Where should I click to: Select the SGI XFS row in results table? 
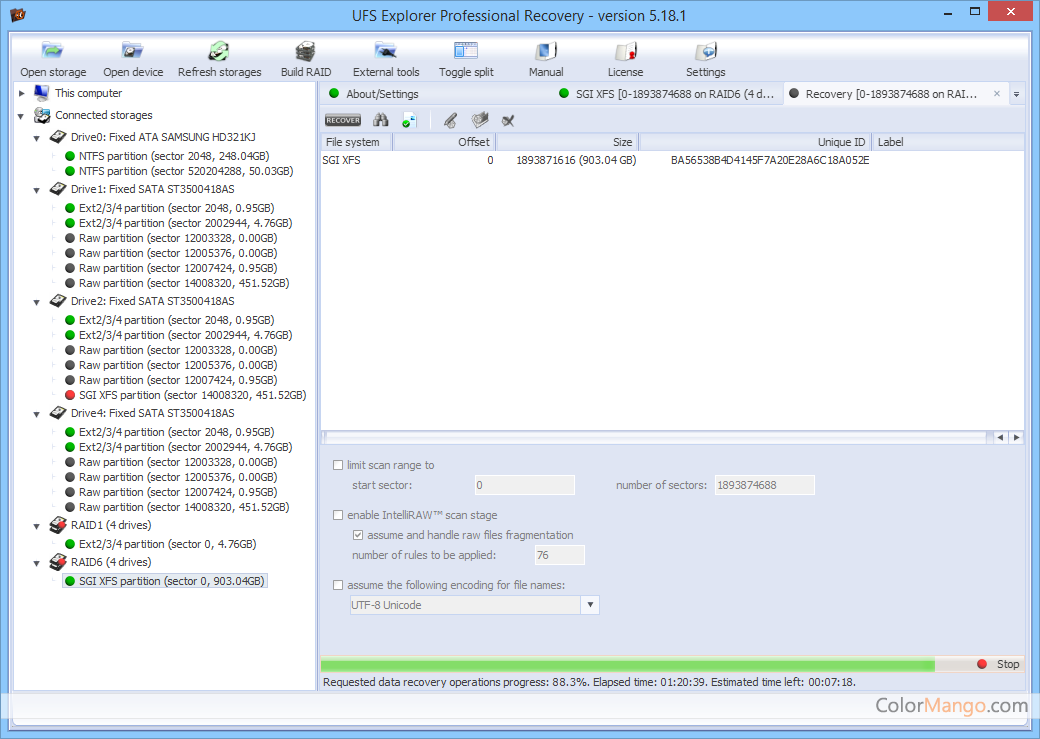coord(672,160)
